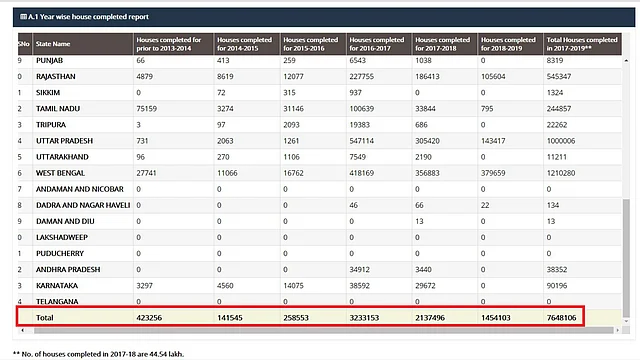The width and height of the screenshot is (640, 360).
Task: Click the grand total value 7648106
Action: click(x=561, y=318)
